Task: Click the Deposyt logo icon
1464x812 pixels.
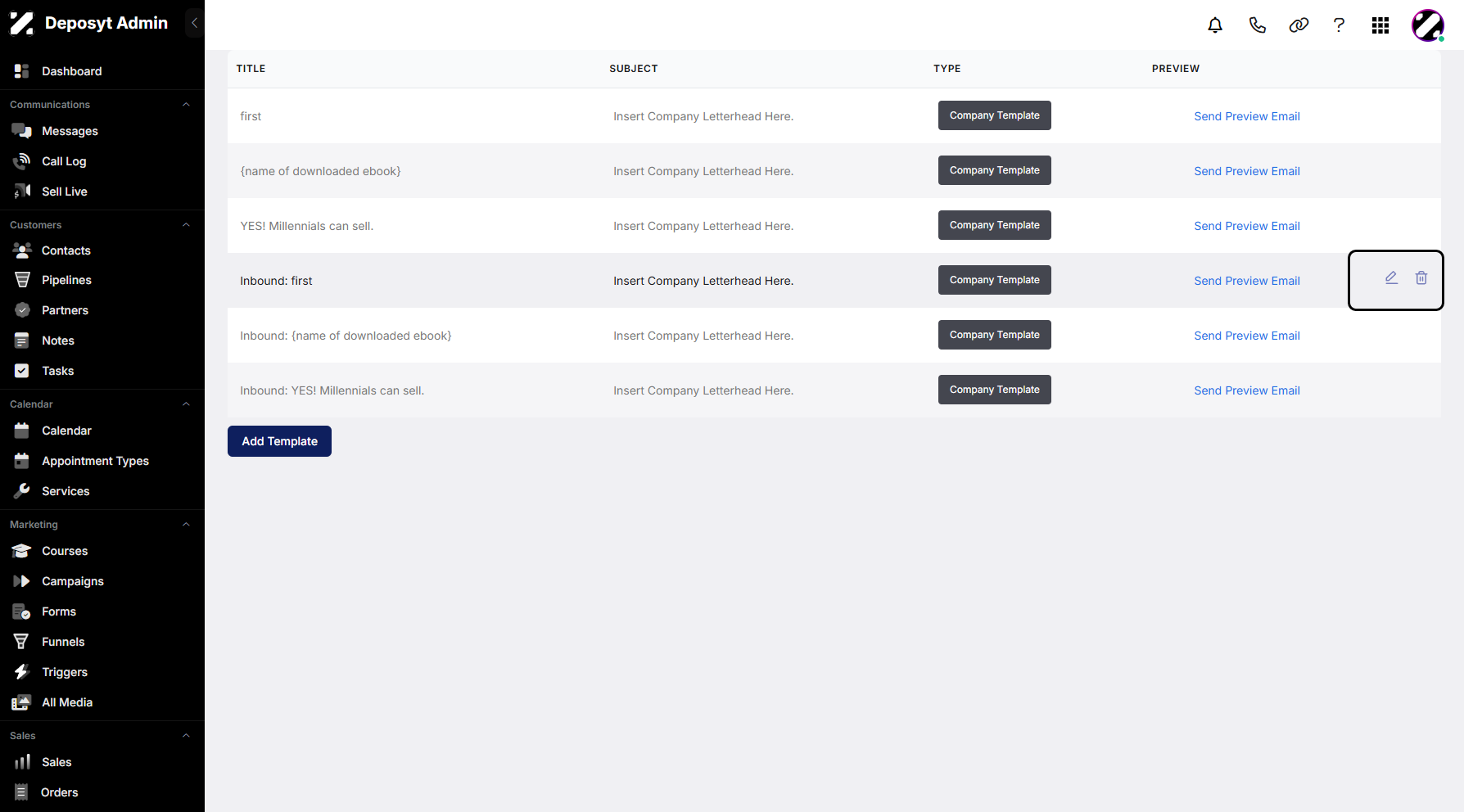Action: click(x=22, y=23)
